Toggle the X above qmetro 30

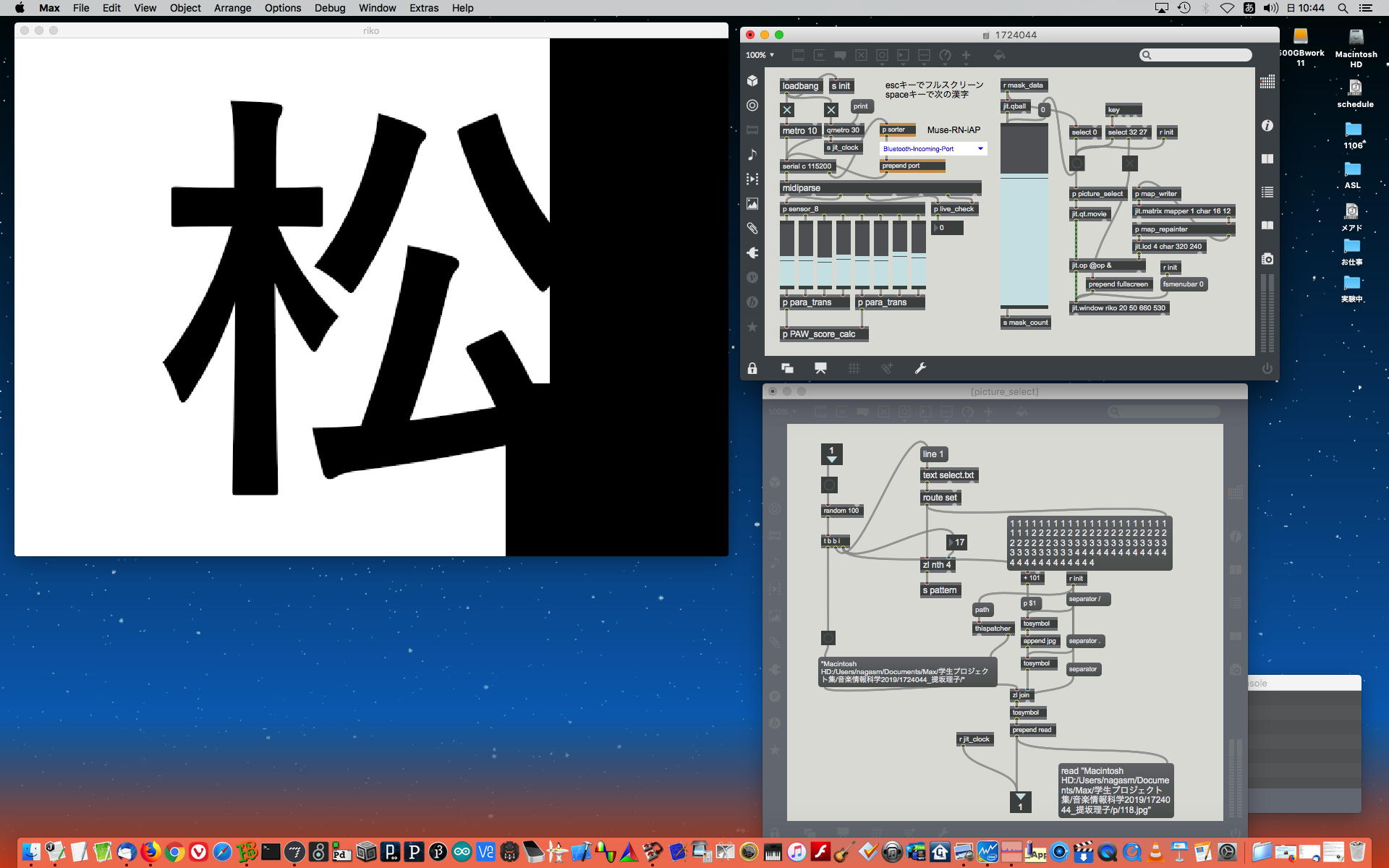point(831,110)
